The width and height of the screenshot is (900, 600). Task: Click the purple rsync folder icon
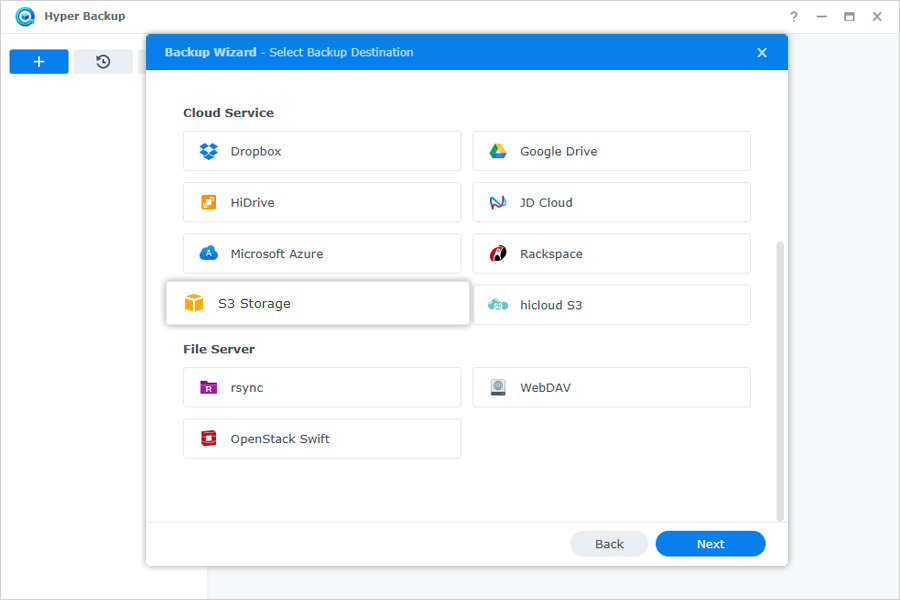[x=208, y=388]
